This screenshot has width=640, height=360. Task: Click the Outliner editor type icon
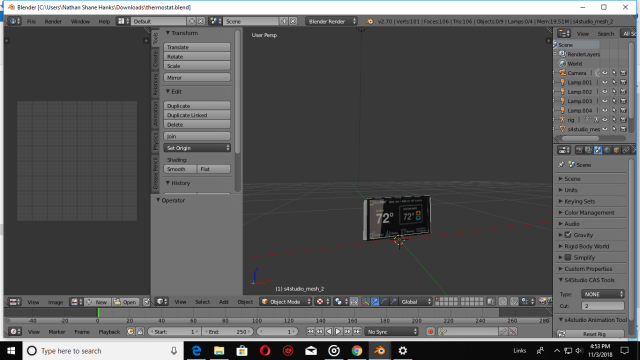tap(564, 33)
